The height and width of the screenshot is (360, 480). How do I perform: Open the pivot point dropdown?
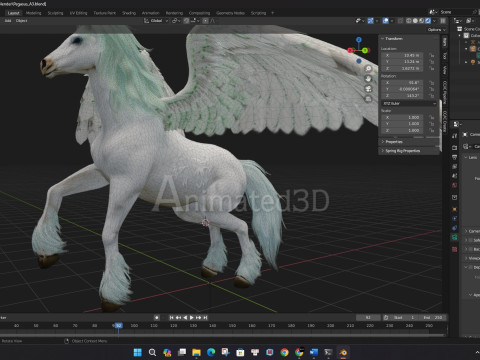click(176, 21)
